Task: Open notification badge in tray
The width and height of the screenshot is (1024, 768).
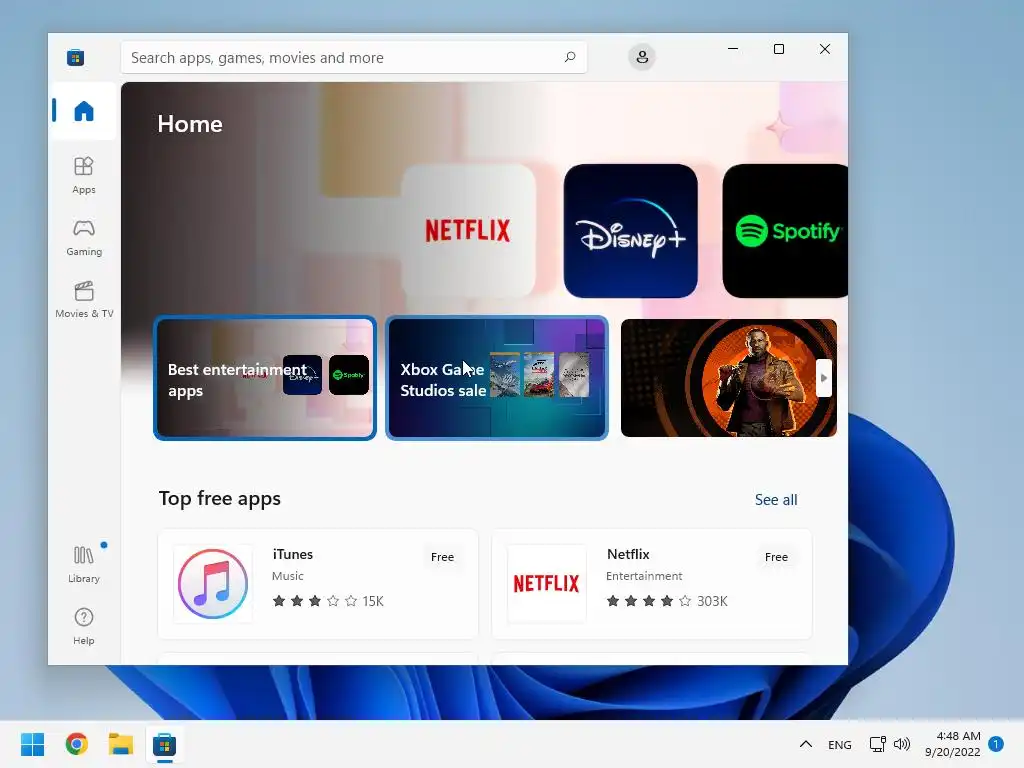Action: 996,744
